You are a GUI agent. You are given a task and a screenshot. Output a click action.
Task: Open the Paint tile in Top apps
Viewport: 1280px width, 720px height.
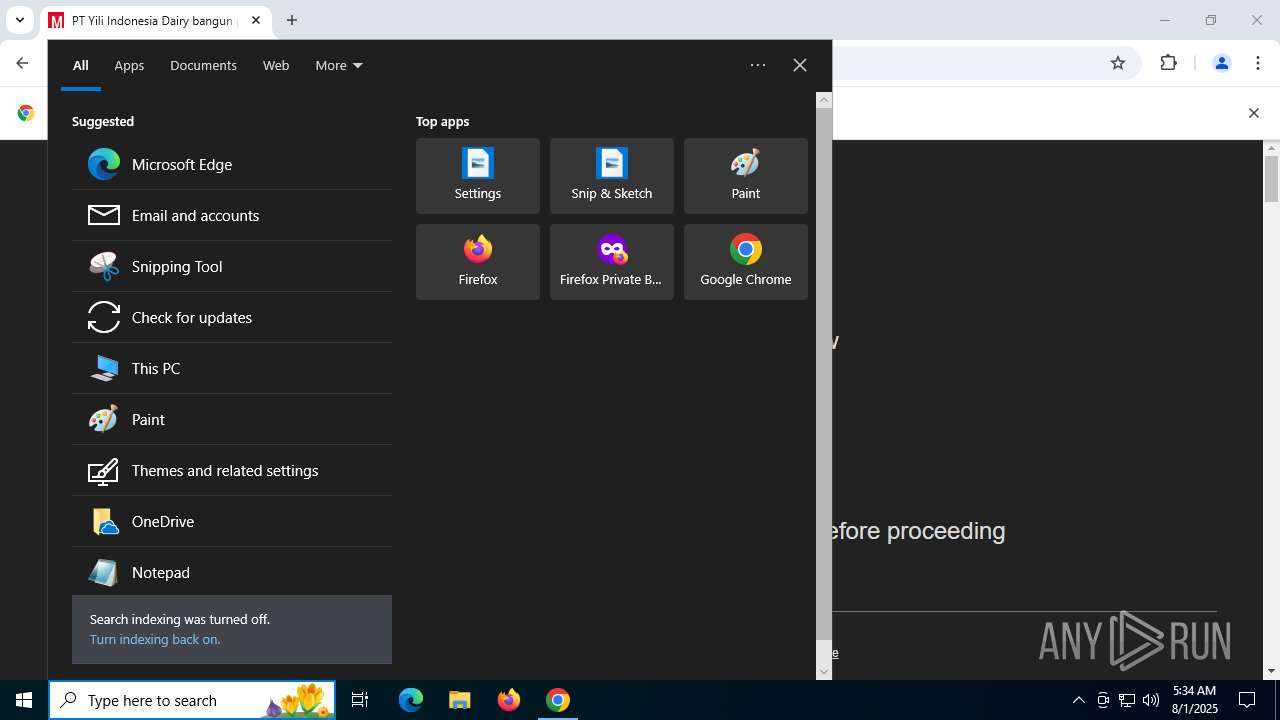pos(746,176)
